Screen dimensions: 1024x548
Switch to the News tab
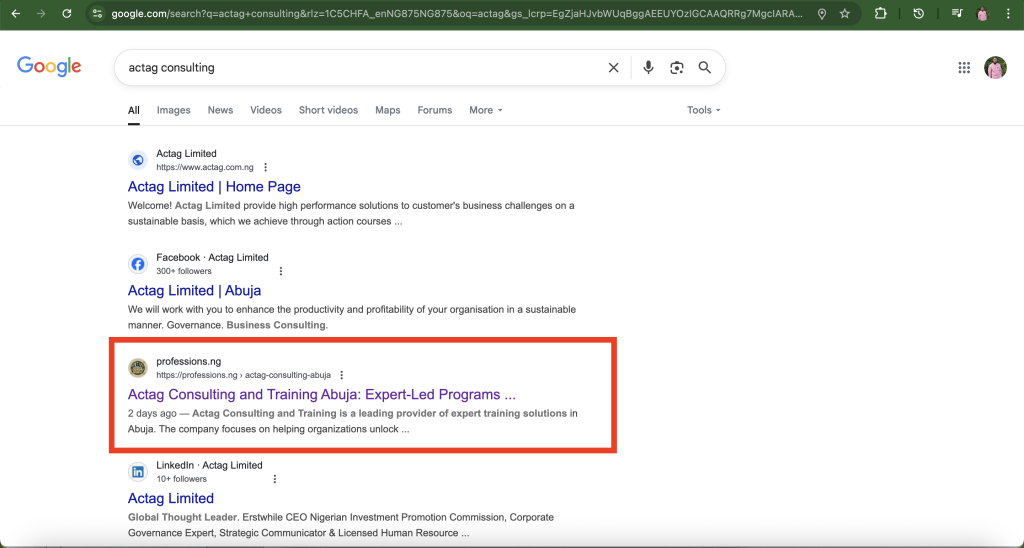coord(220,110)
